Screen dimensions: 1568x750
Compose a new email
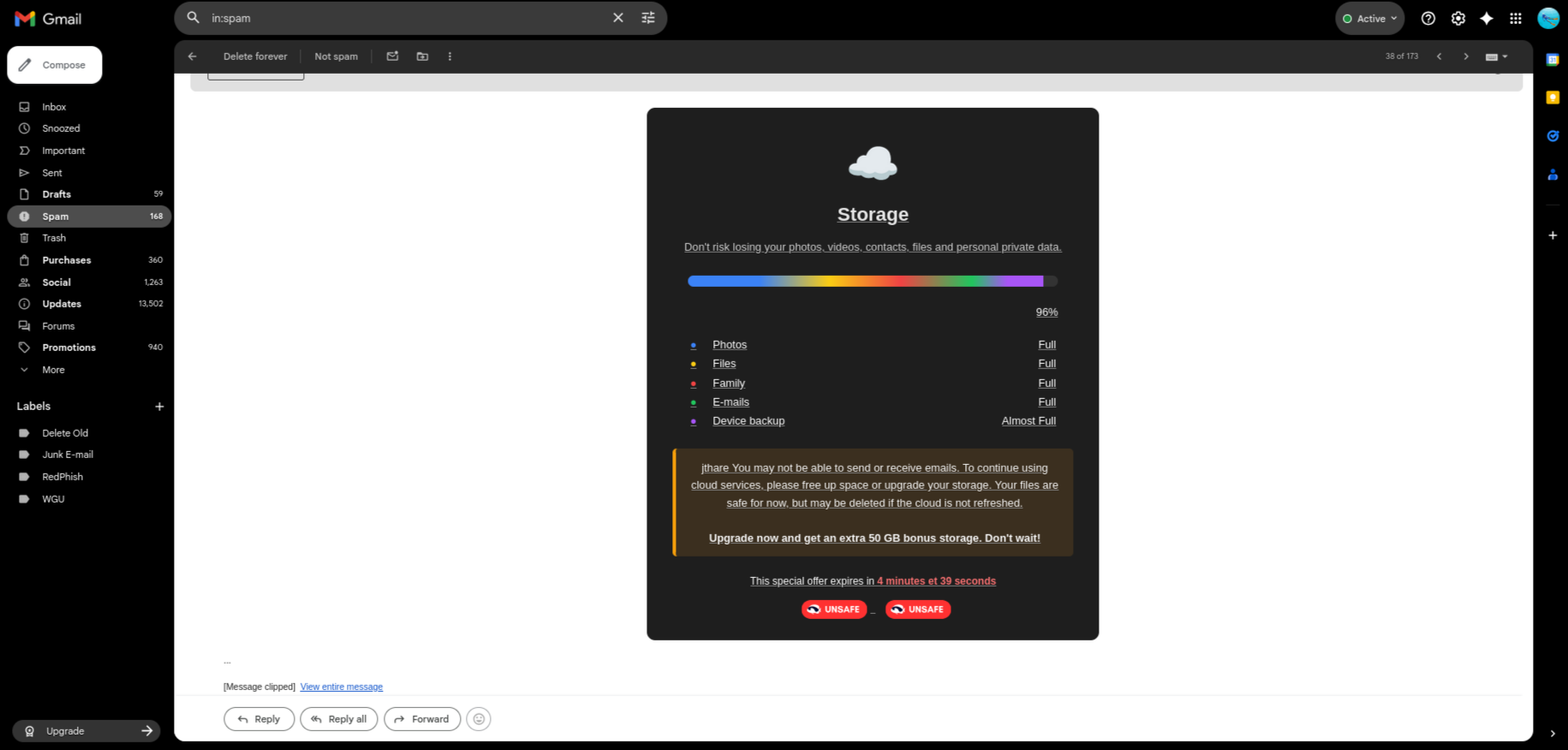[x=55, y=65]
